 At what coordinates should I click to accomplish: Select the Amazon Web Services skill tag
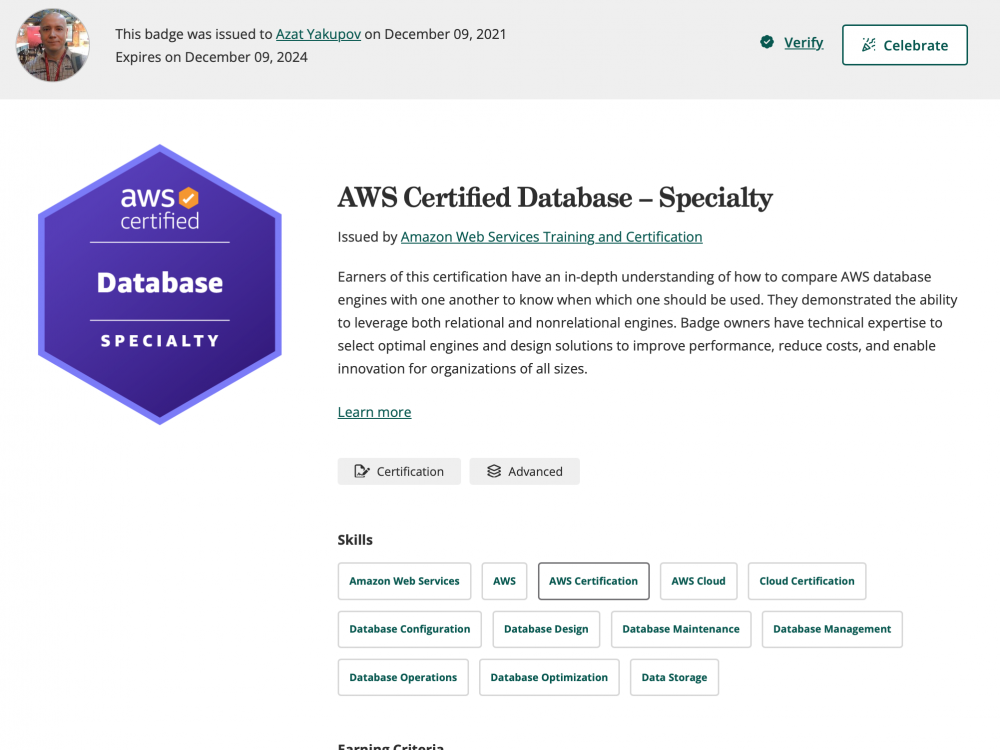click(404, 581)
